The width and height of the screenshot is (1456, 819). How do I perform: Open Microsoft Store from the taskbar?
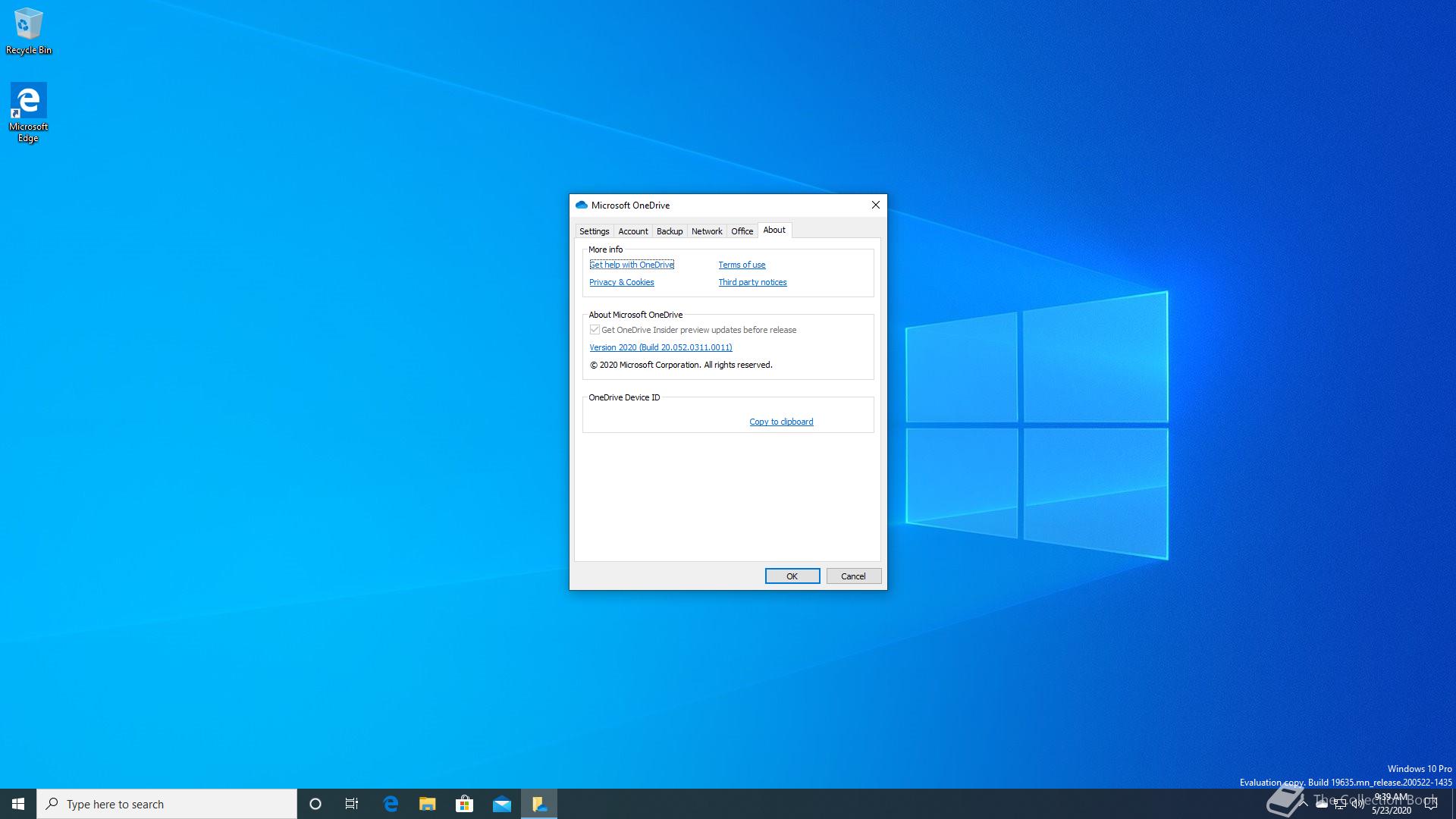coord(464,804)
